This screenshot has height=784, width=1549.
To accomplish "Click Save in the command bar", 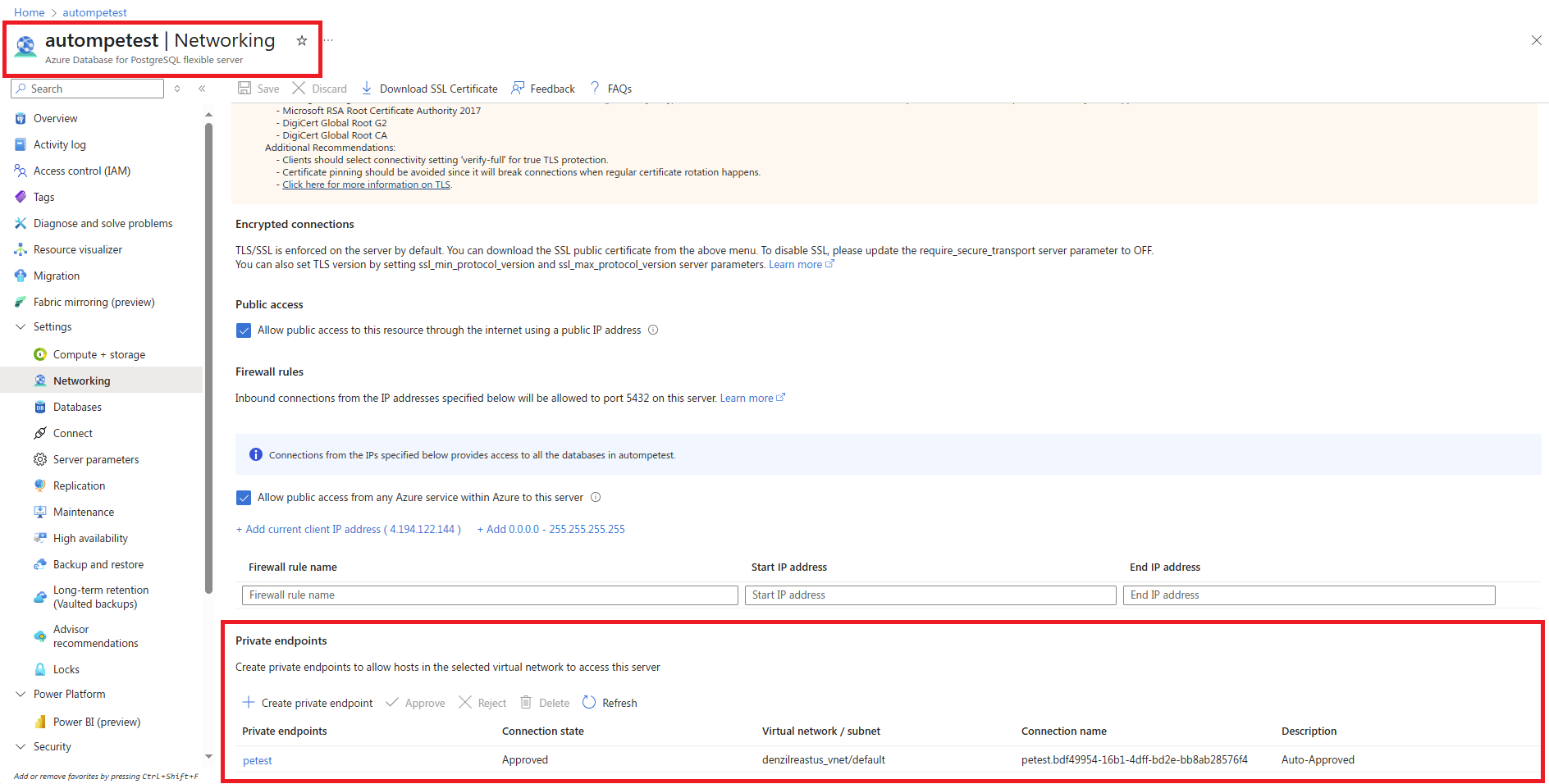I will coord(258,89).
